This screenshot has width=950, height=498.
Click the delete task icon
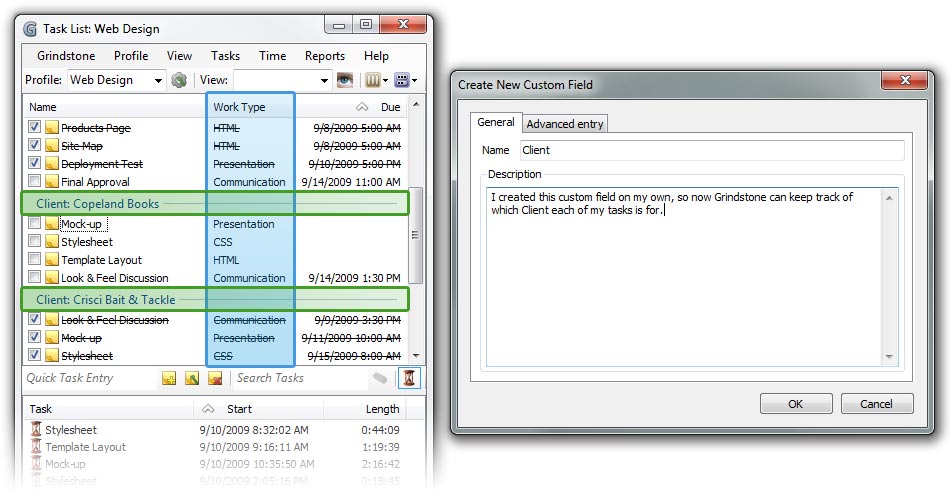point(215,378)
